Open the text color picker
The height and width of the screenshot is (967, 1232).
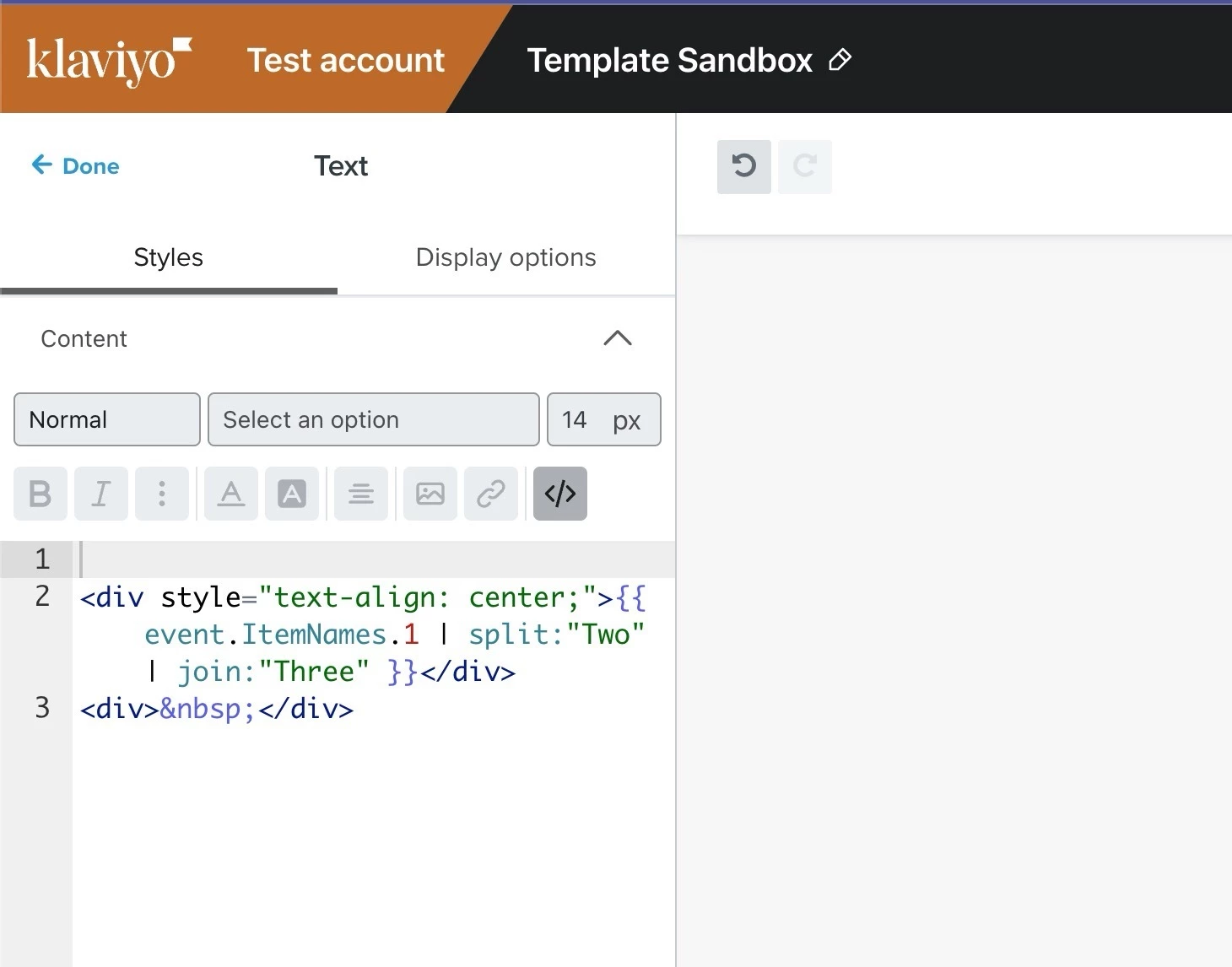pos(231,494)
